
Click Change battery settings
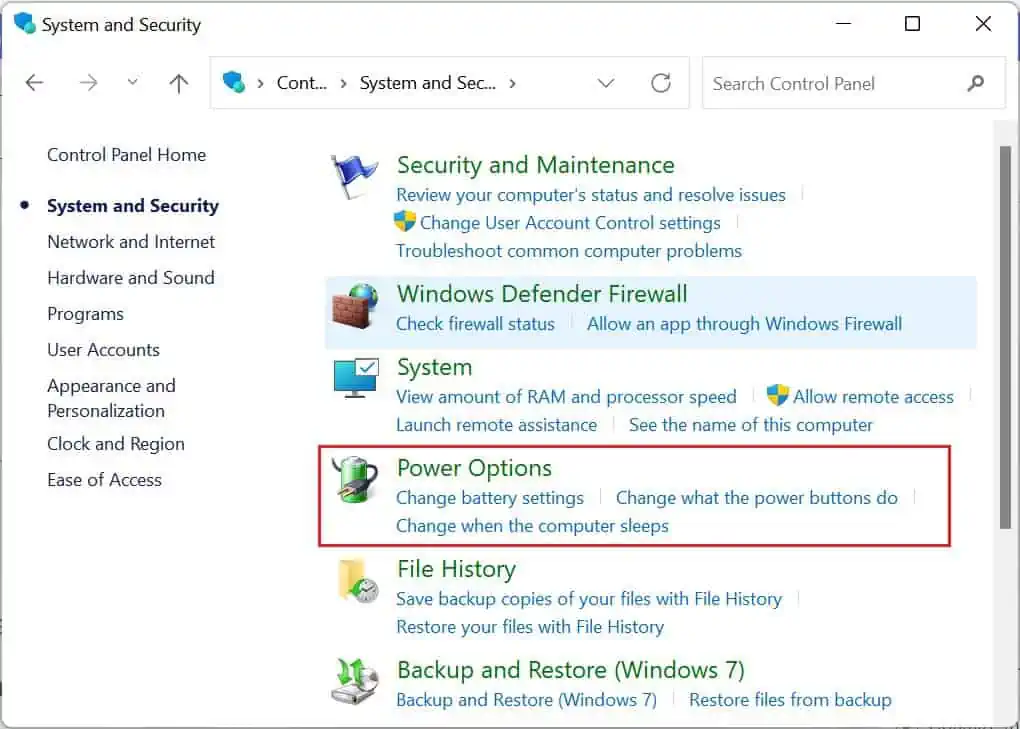(490, 497)
